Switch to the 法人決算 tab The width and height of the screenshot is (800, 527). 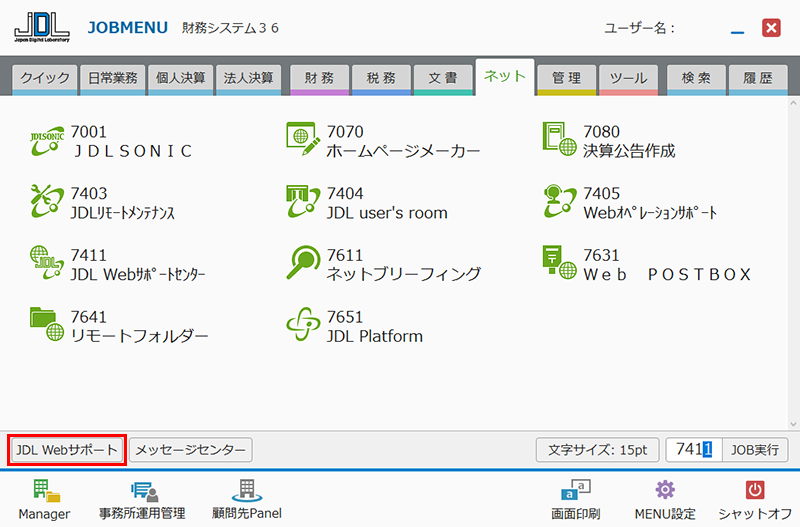pyautogui.click(x=248, y=79)
